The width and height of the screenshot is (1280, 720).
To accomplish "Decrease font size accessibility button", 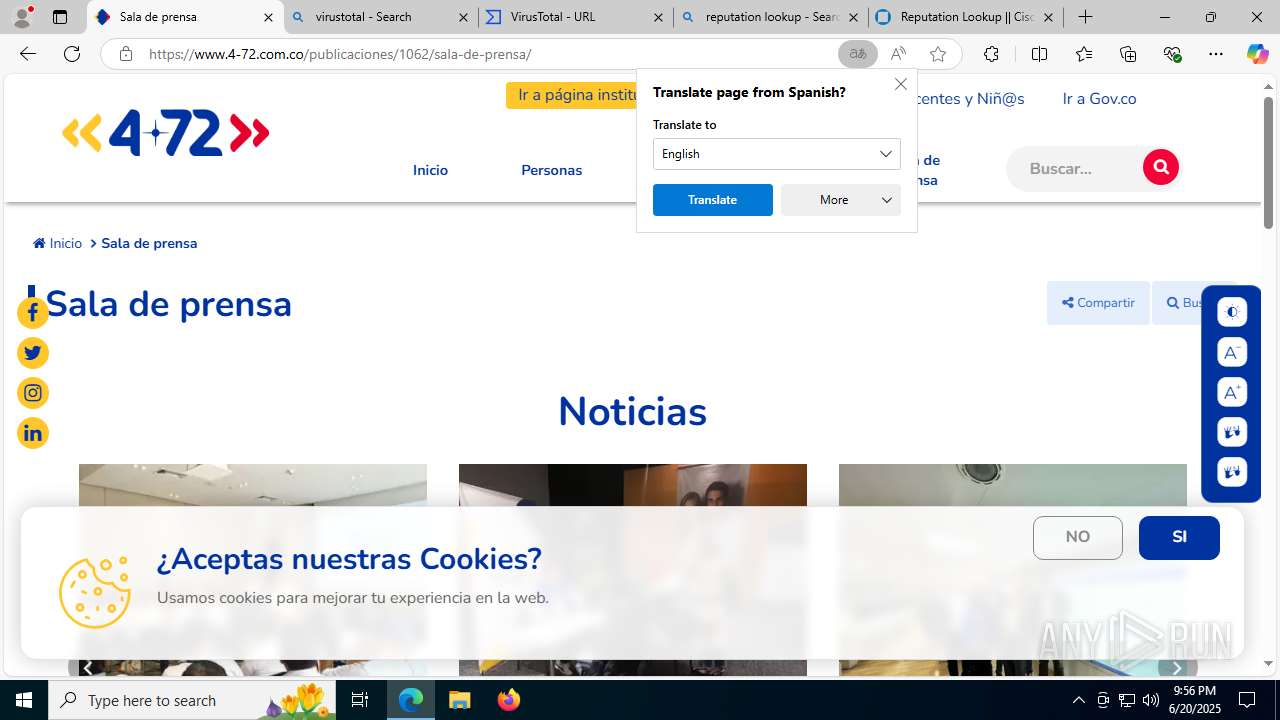I will 1232,352.
